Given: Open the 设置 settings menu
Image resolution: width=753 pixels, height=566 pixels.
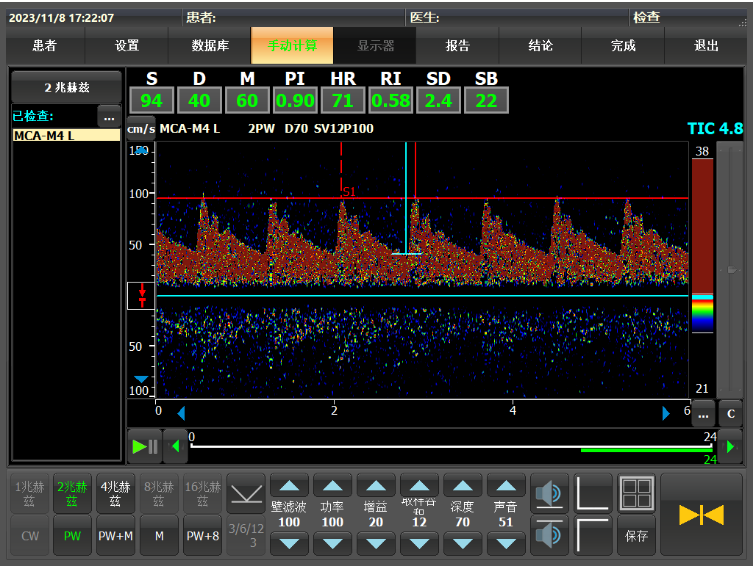Looking at the screenshot, I should [127, 46].
